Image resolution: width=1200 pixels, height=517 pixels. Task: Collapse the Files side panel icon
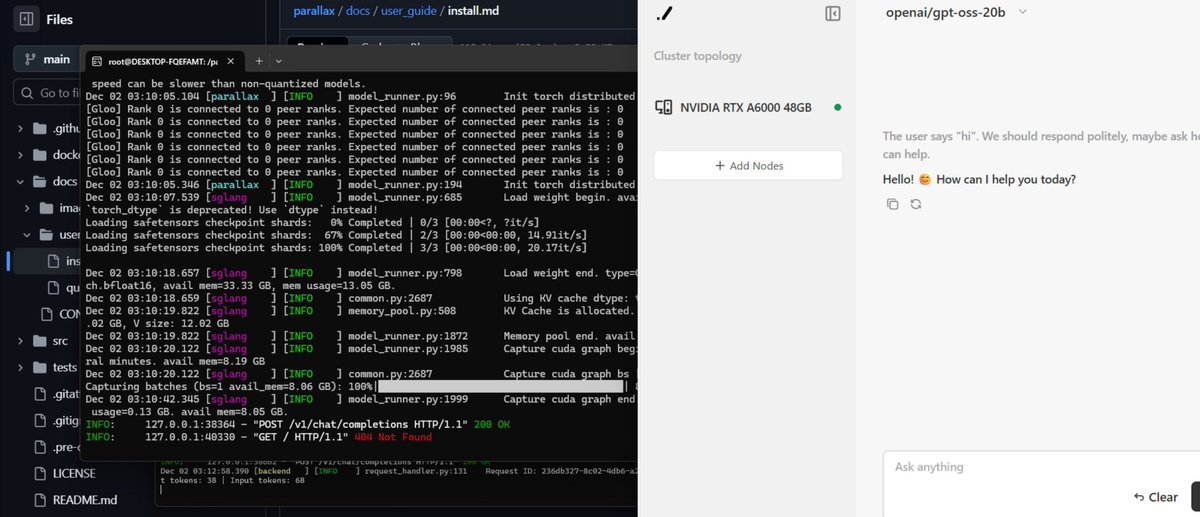[x=26, y=18]
